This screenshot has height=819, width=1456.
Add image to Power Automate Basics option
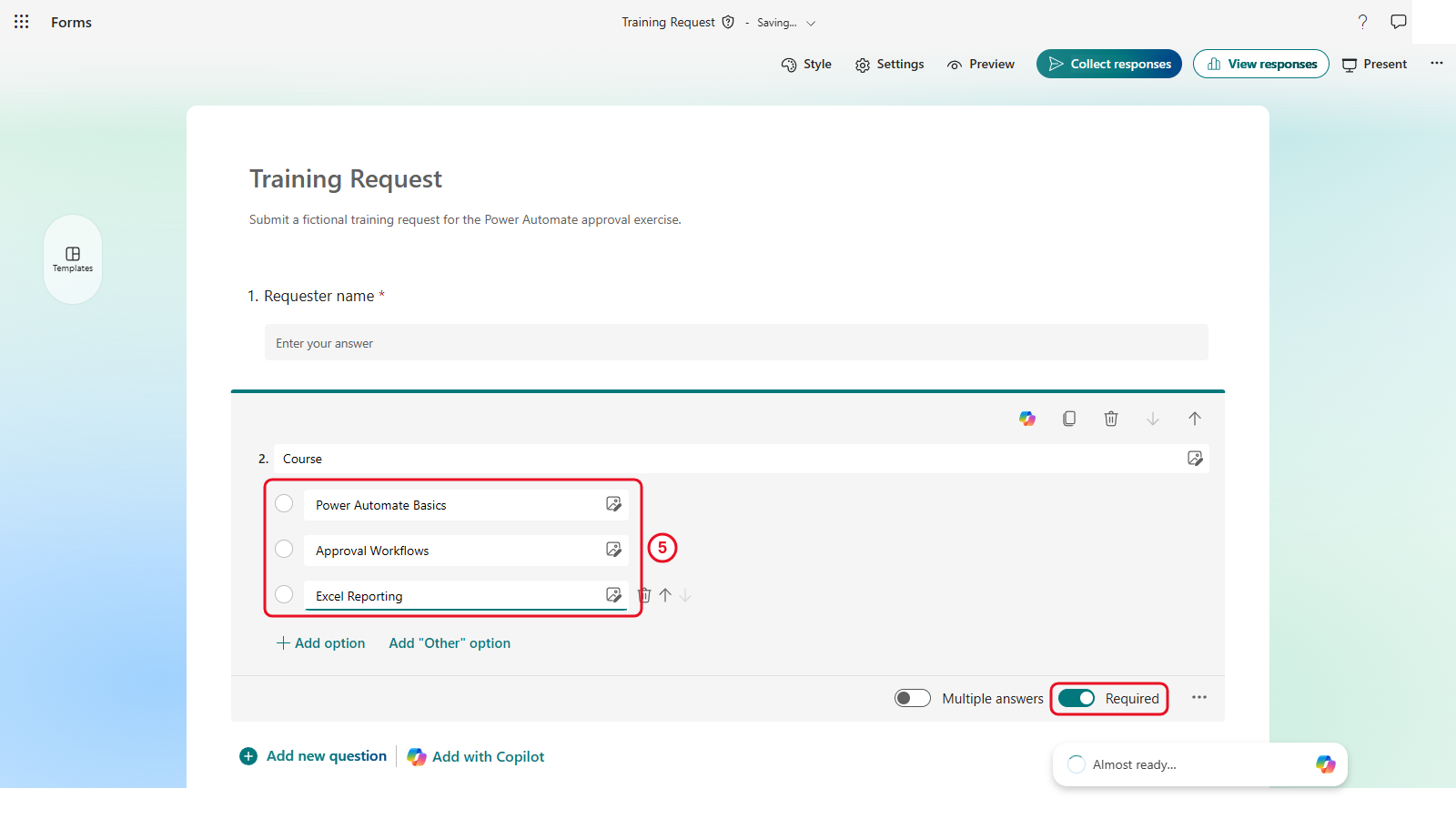click(614, 504)
